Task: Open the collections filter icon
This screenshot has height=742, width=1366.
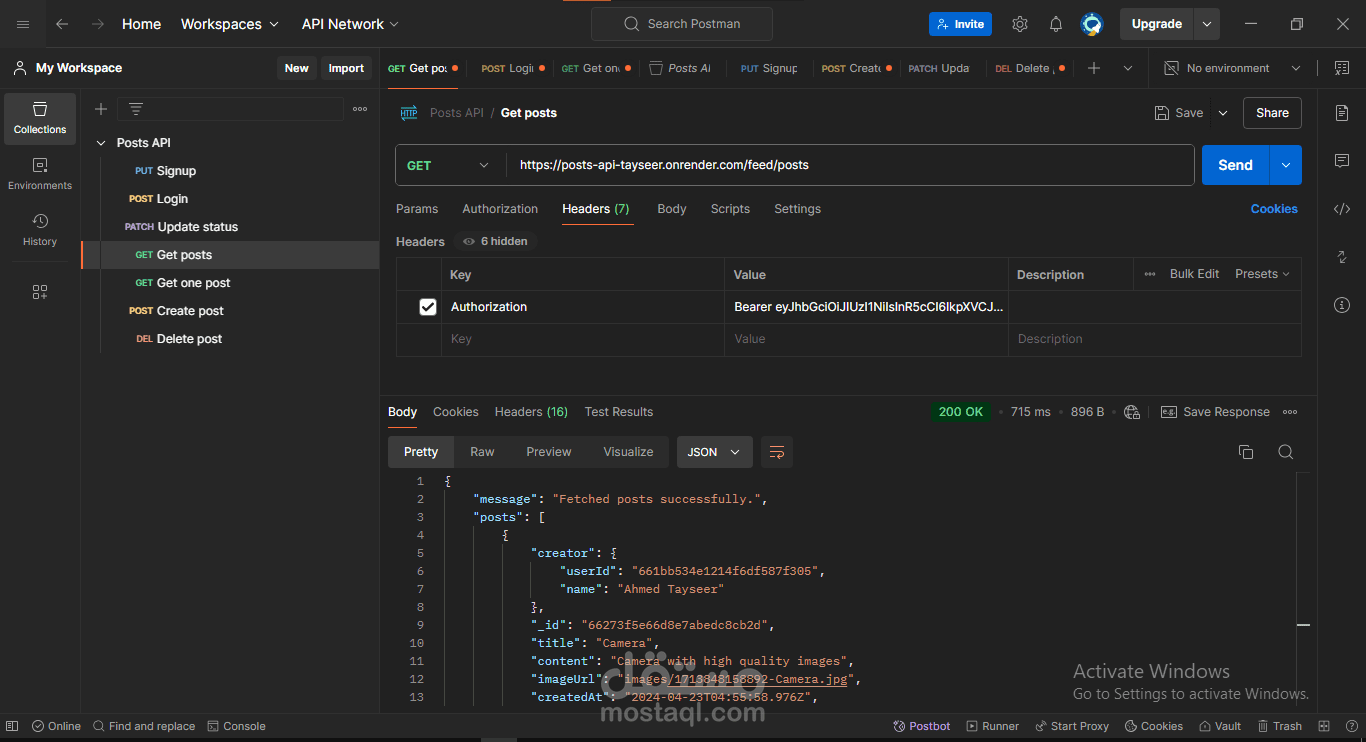Action: (136, 109)
